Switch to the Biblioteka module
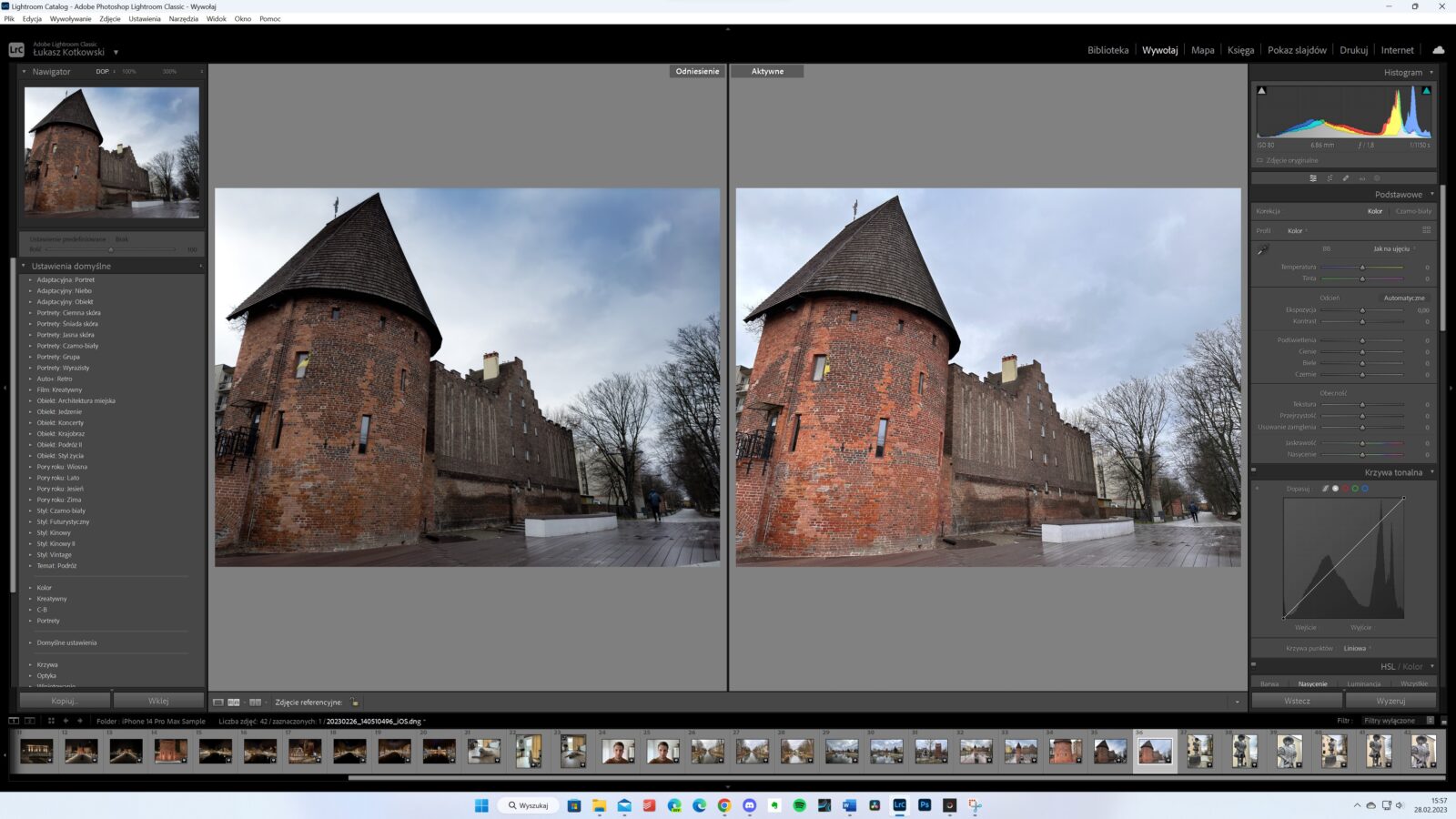The height and width of the screenshot is (819, 1456). (1107, 50)
